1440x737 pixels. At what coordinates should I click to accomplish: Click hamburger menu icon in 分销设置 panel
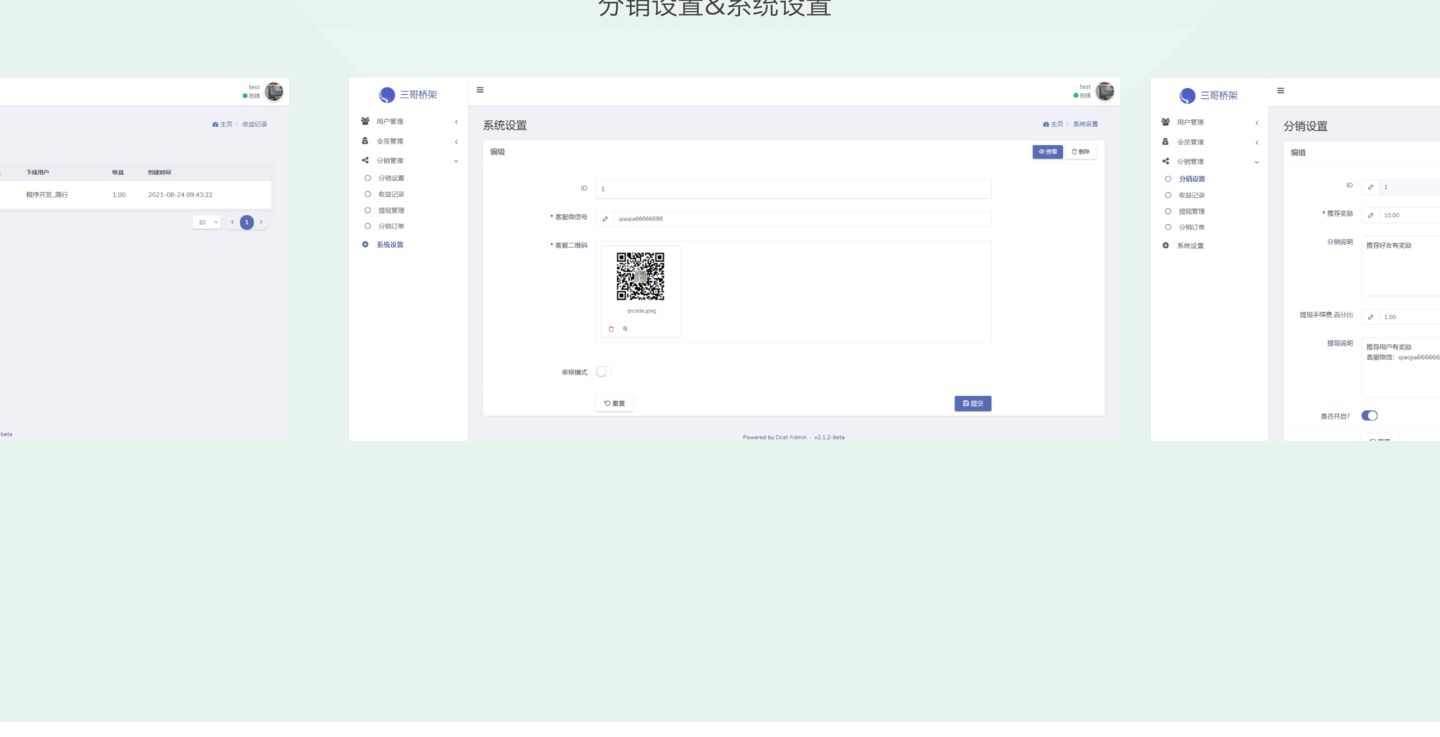click(1280, 91)
